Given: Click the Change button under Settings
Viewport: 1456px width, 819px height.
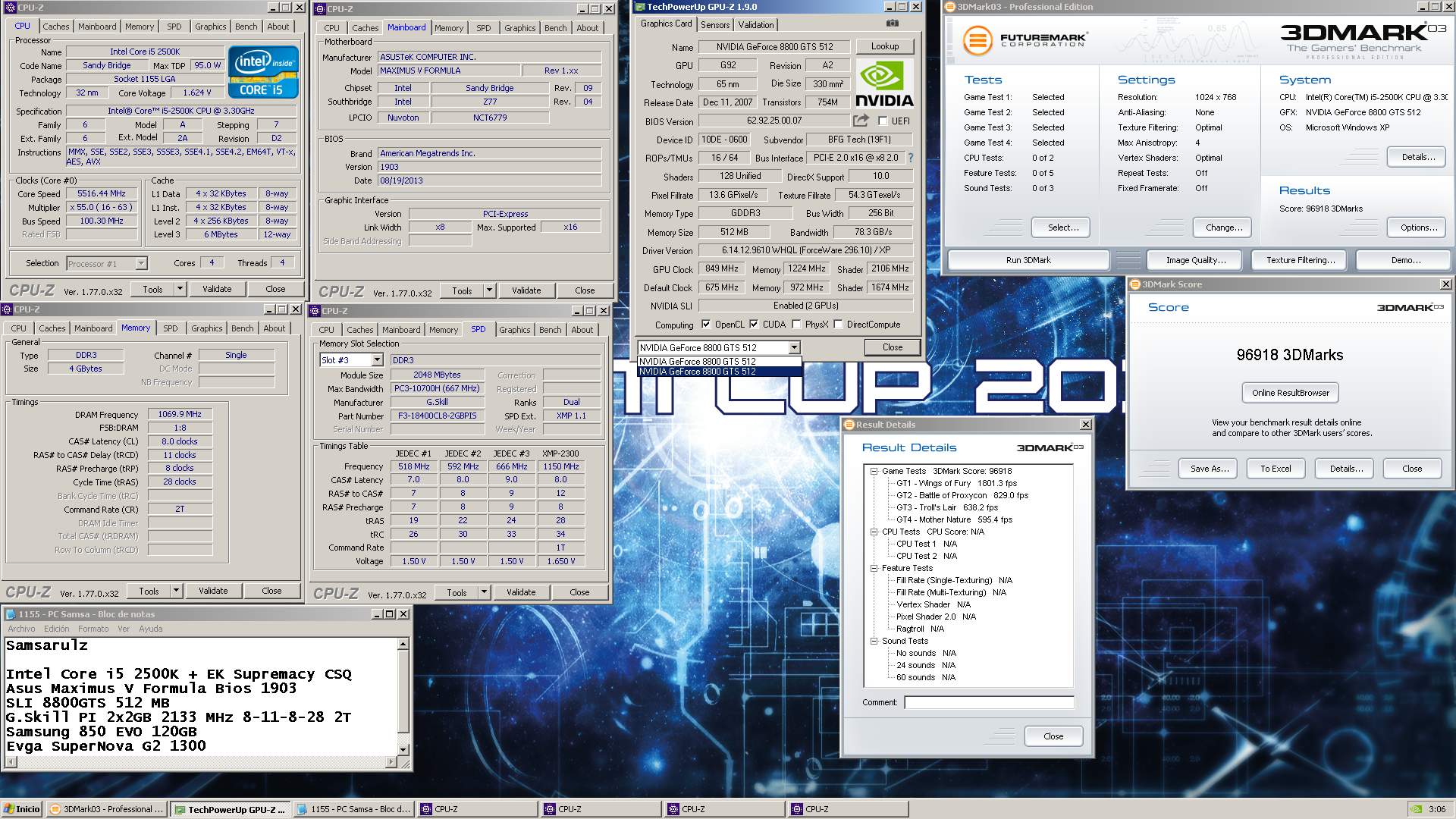Looking at the screenshot, I should (x=1223, y=227).
